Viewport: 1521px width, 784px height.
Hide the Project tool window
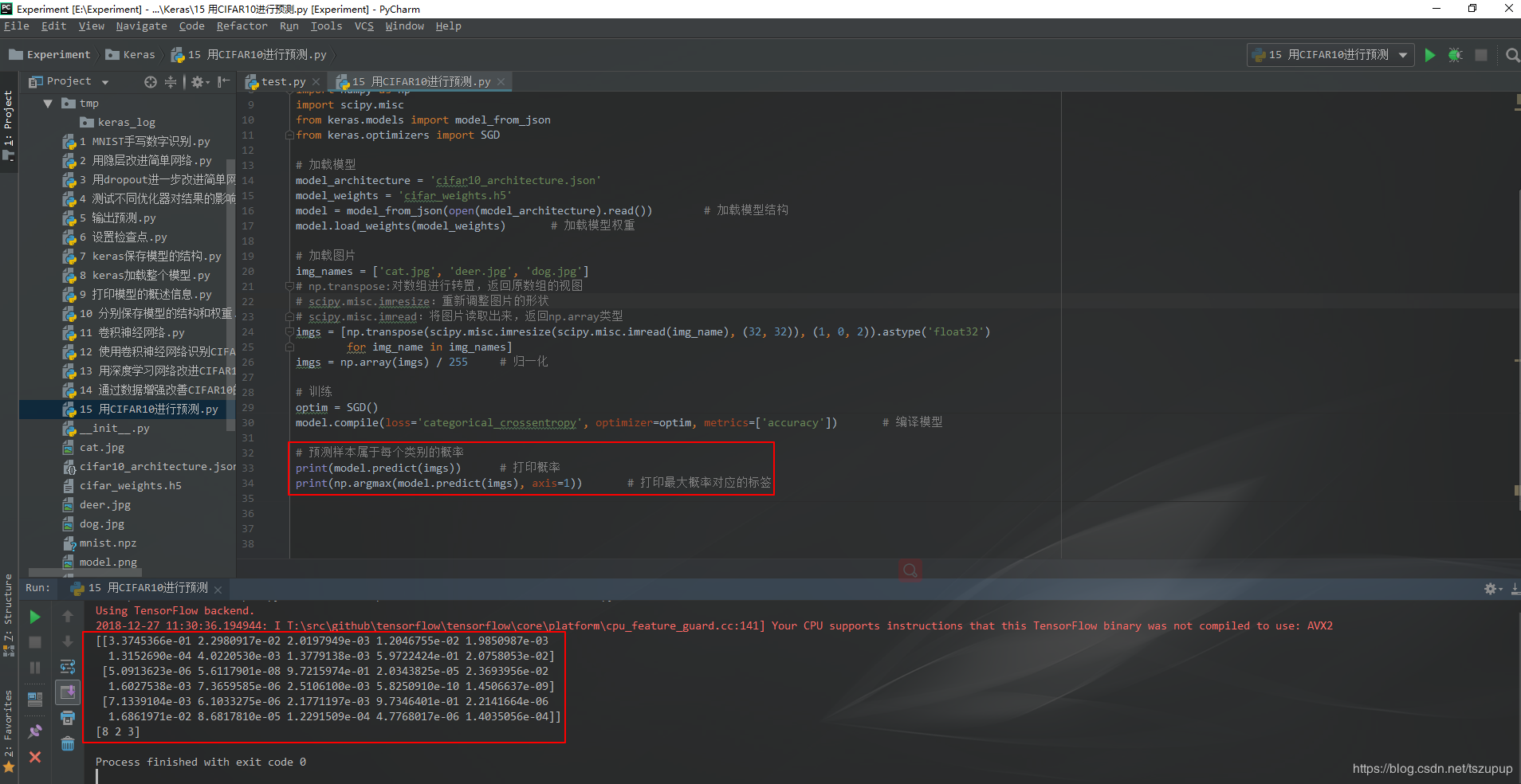pos(224,81)
